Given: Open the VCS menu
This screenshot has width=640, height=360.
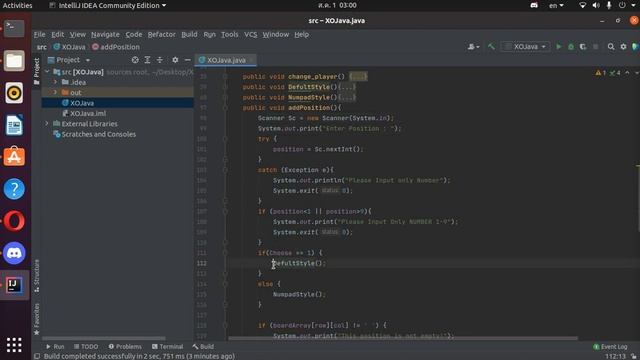Looking at the screenshot, I should (251, 34).
